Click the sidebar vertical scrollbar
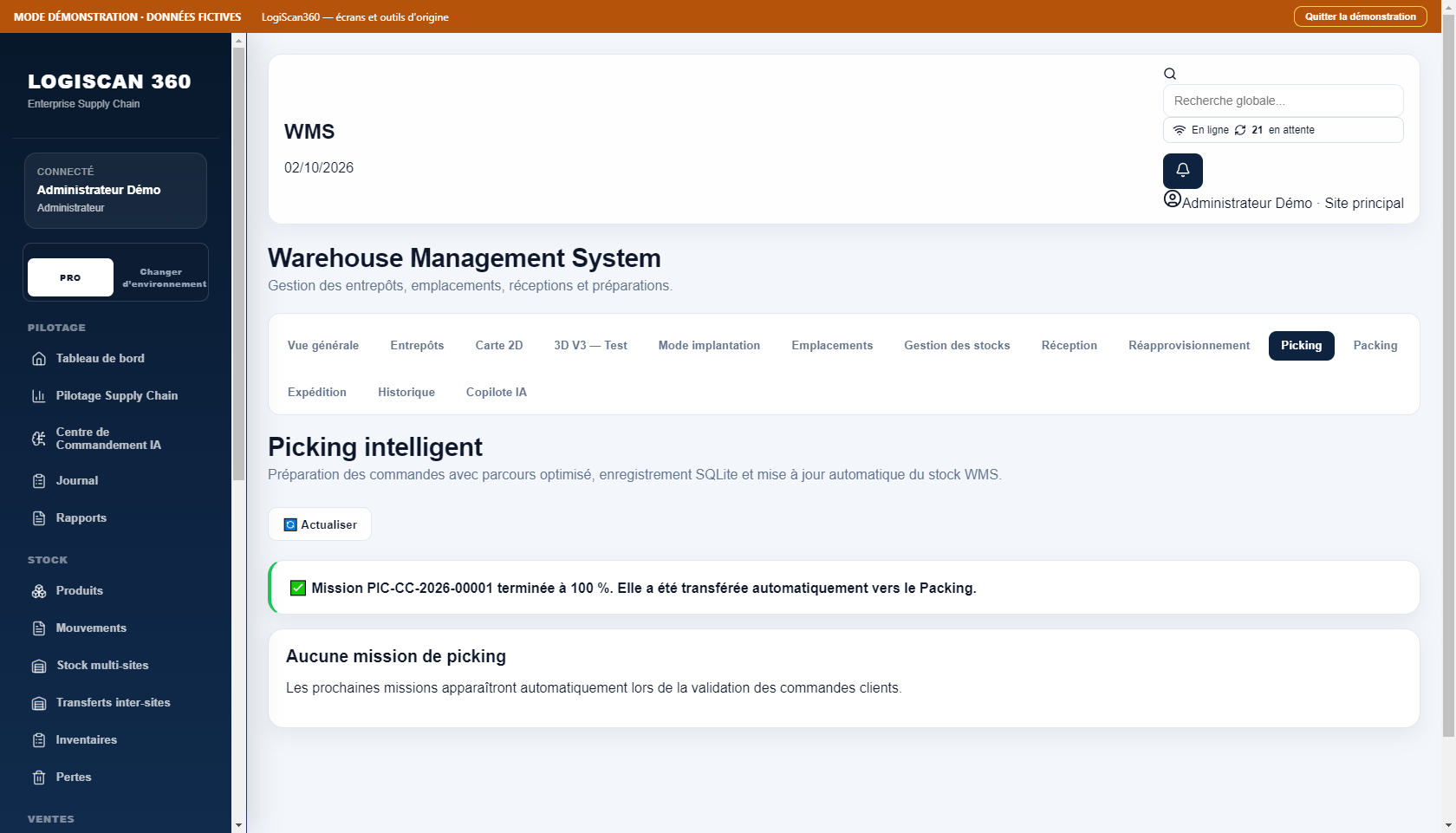1456x833 pixels. (239, 264)
